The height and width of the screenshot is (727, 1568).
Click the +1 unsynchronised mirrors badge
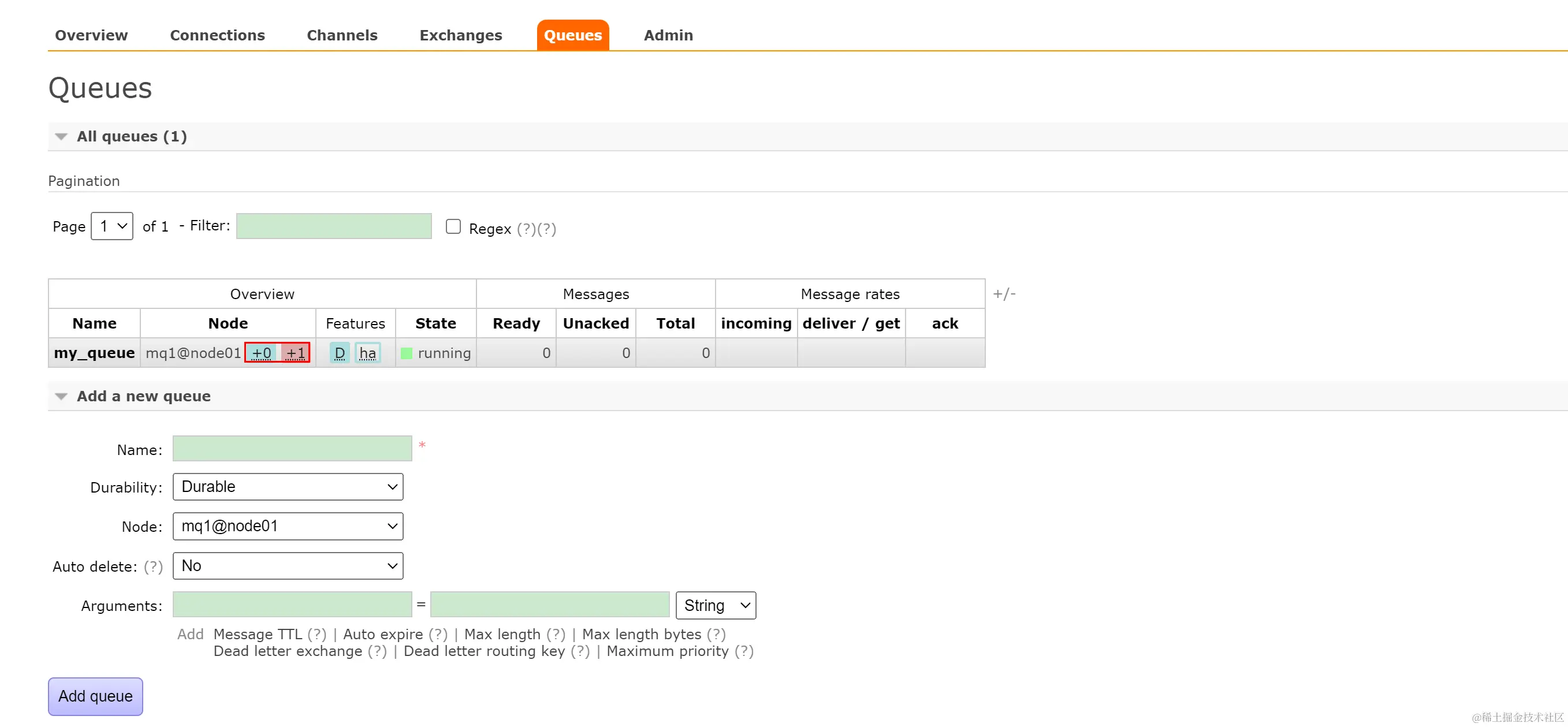295,353
